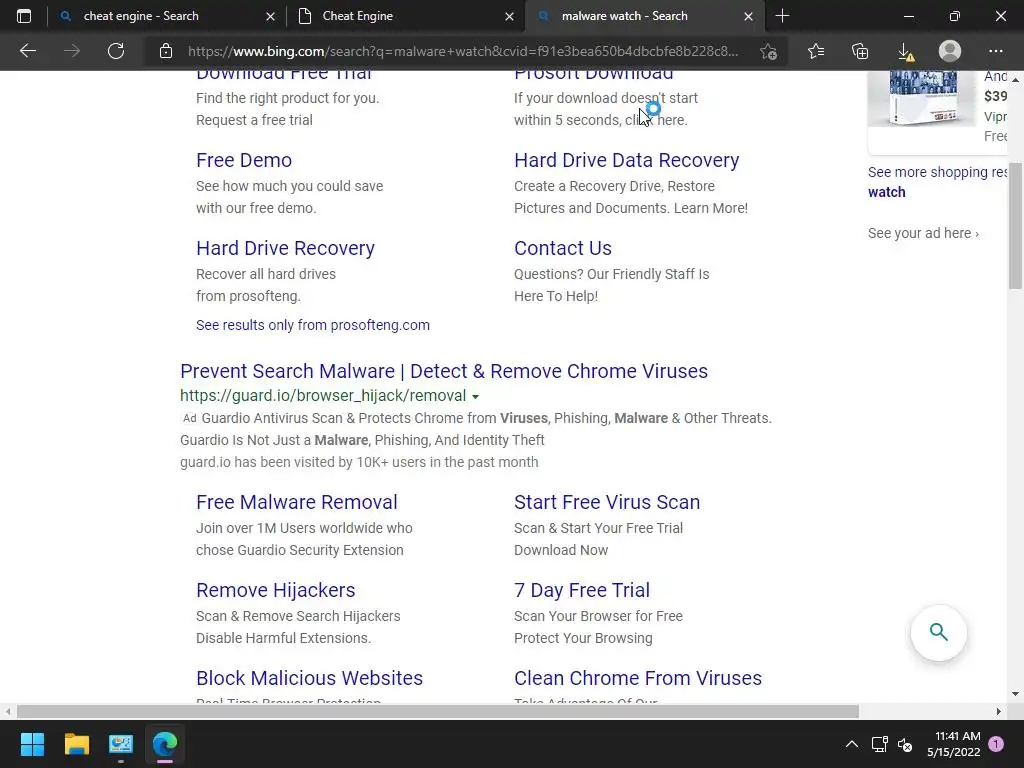The image size is (1024, 768).
Task: Open See results only from prosofteng.com
Action: (313, 325)
